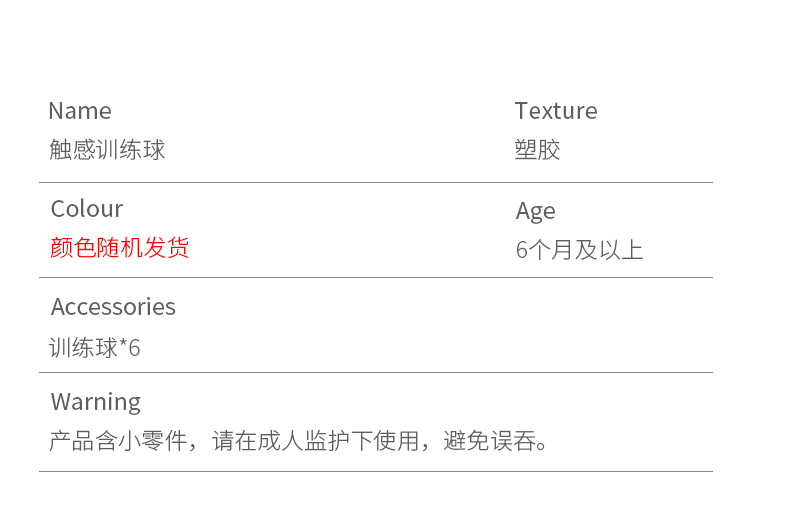Image resolution: width=790 pixels, height=505 pixels.
Task: Click the divider line below the Accessories row
Action: point(375,372)
